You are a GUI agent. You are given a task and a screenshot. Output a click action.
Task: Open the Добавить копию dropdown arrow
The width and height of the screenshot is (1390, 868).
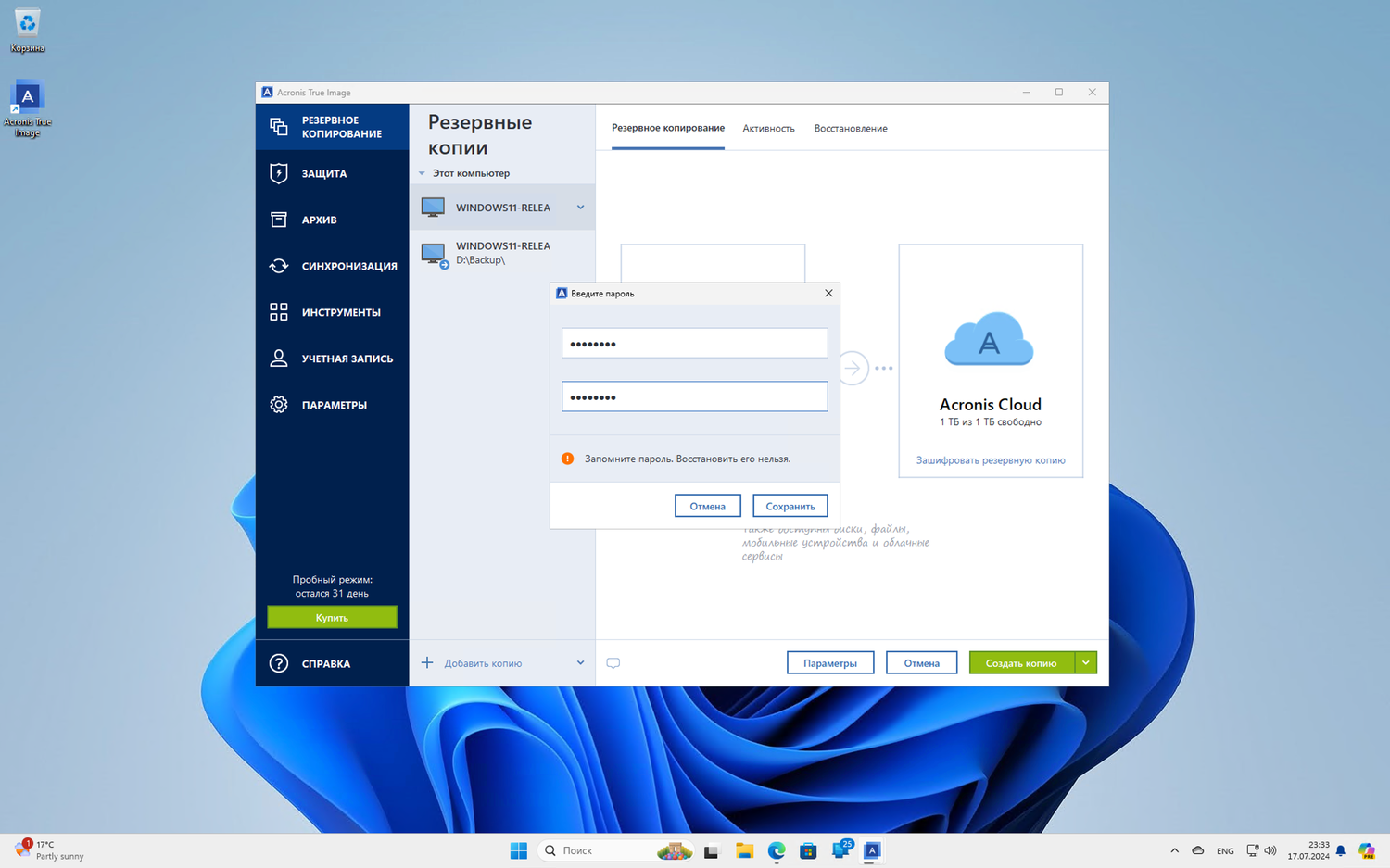[x=580, y=663]
